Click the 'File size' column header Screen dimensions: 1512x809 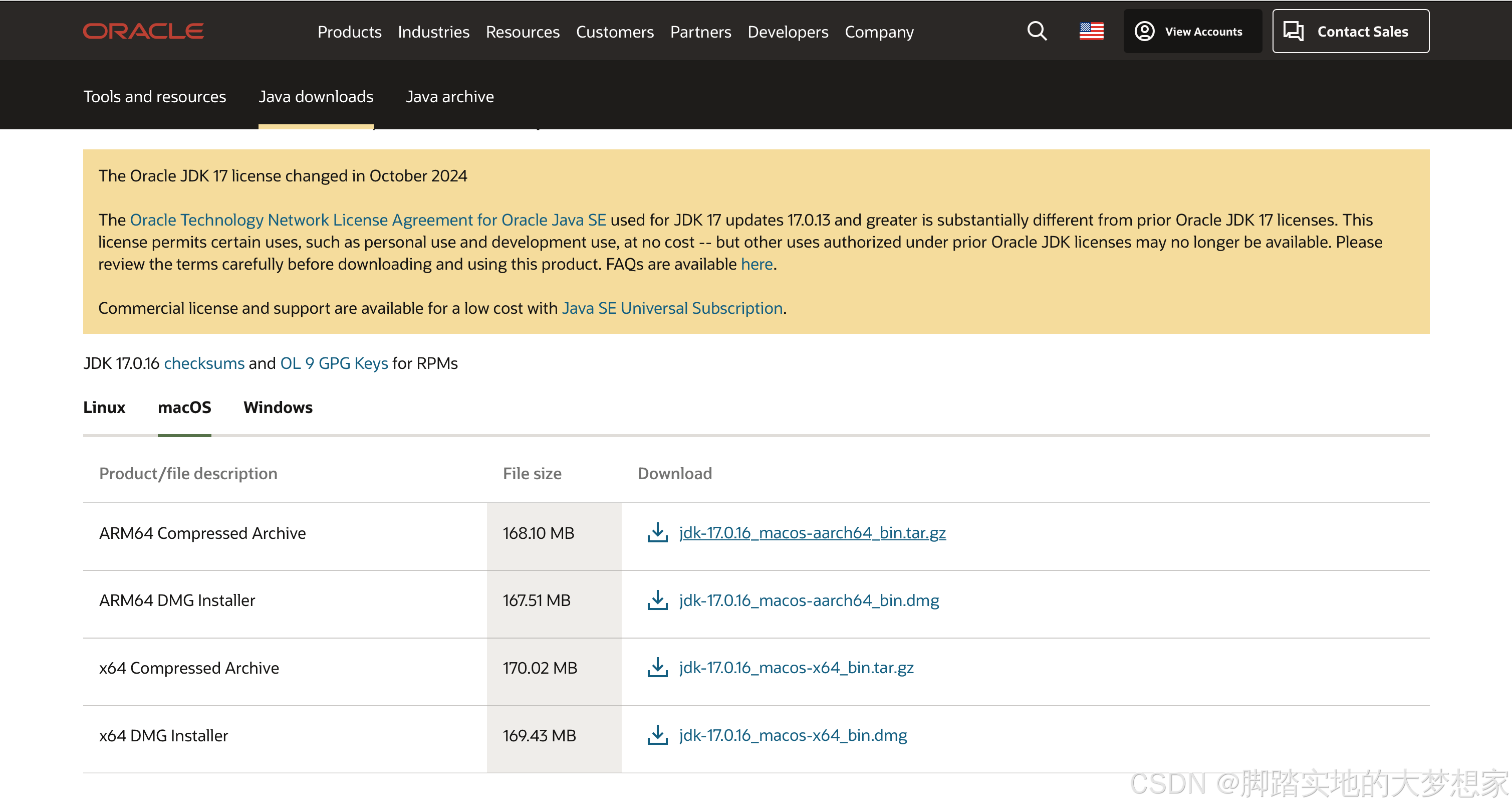[532, 474]
